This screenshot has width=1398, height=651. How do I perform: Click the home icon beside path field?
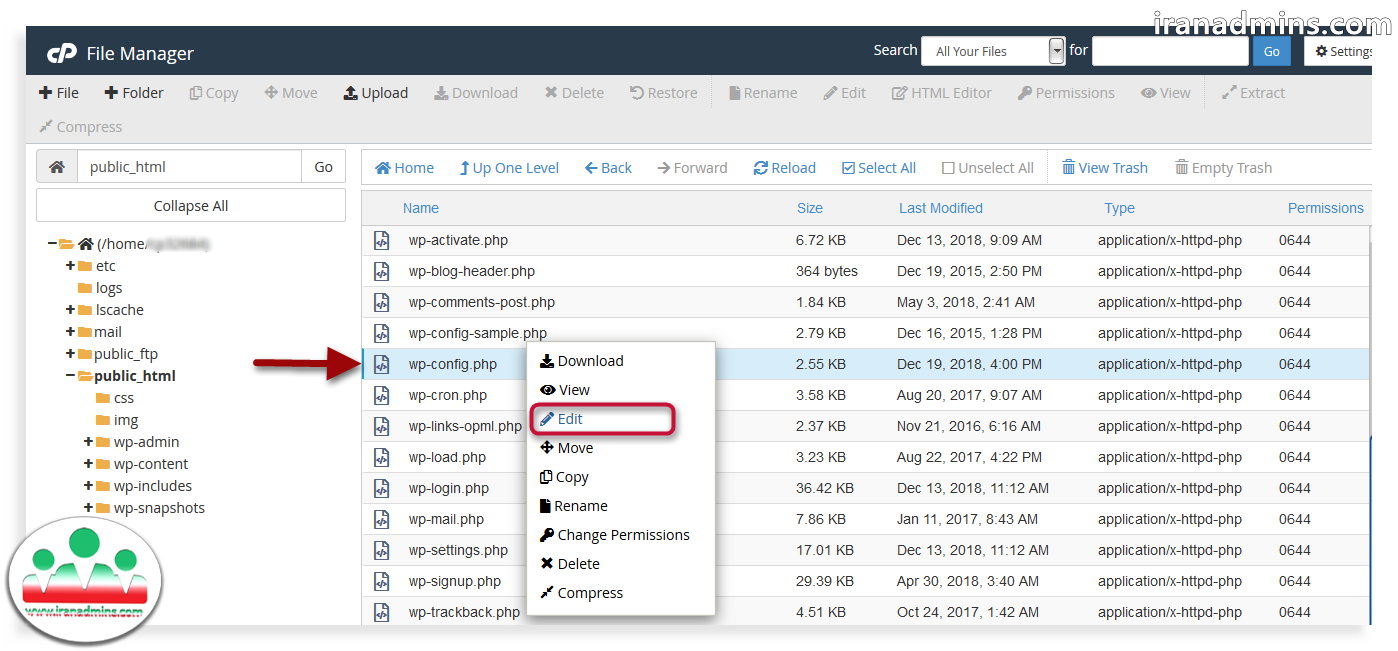[57, 167]
